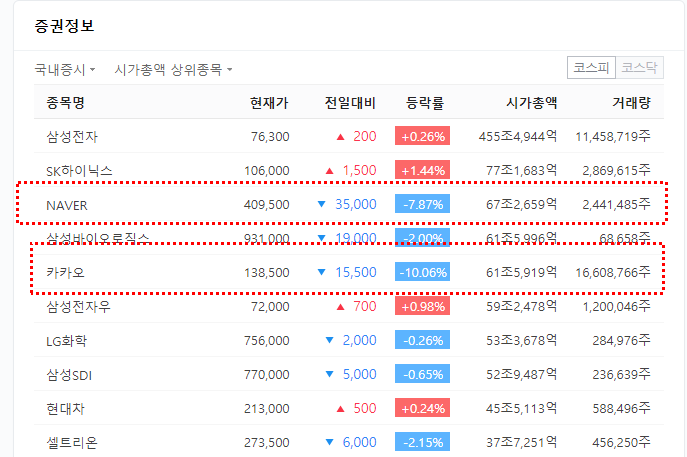This screenshot has width=687, height=457.
Task: Click the 37조7,251억 market cap value
Action: point(521,442)
